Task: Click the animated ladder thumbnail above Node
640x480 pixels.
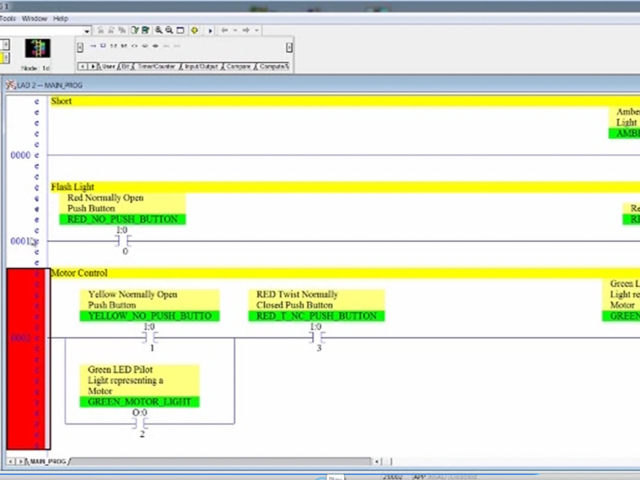Action: pos(38,48)
